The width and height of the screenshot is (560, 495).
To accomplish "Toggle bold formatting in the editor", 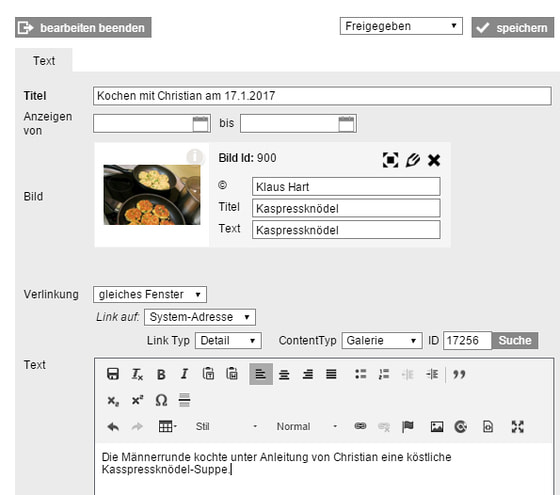I will coord(161,374).
